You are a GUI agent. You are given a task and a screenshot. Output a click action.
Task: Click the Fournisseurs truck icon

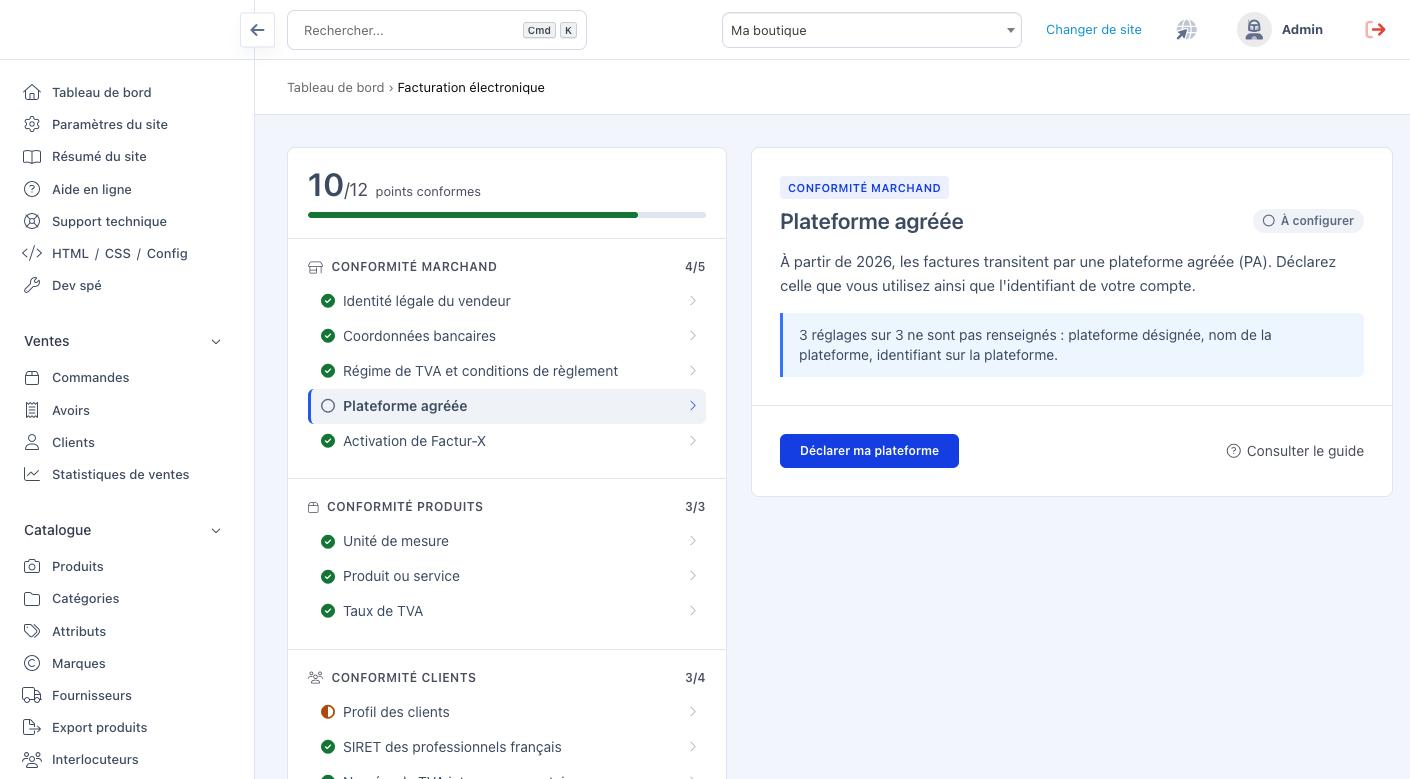point(33,695)
